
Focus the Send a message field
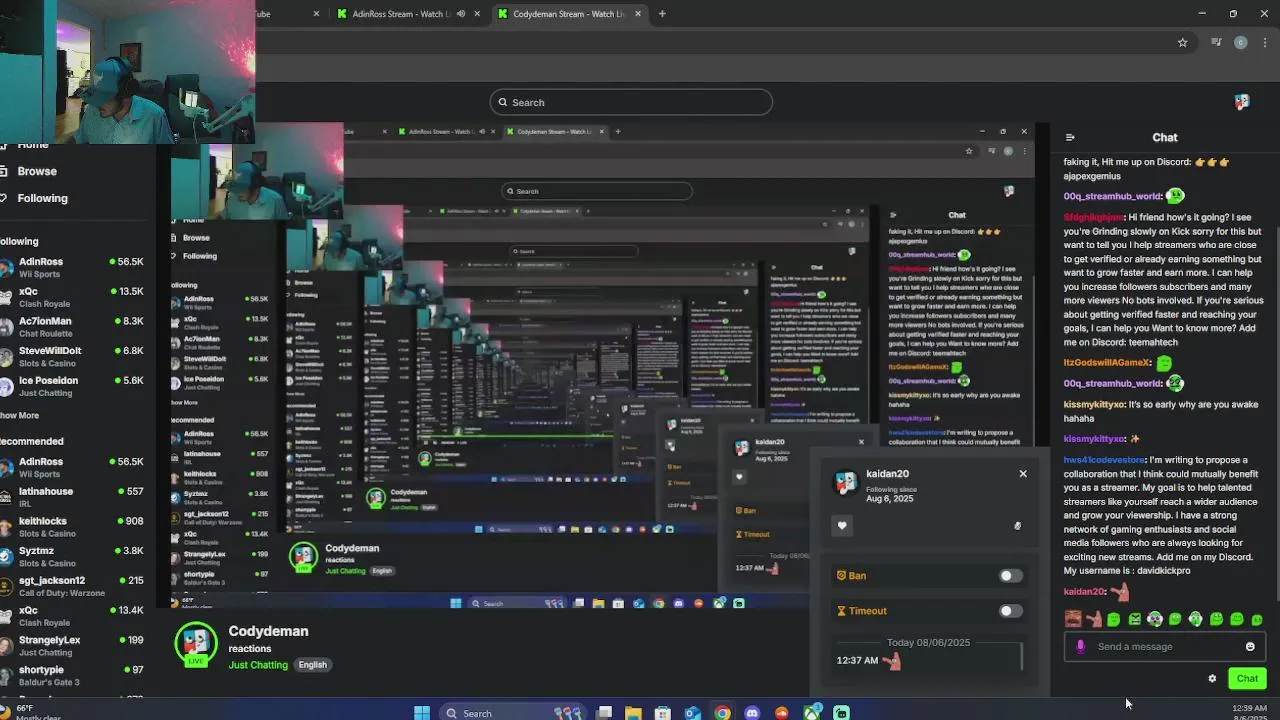[x=1165, y=647]
